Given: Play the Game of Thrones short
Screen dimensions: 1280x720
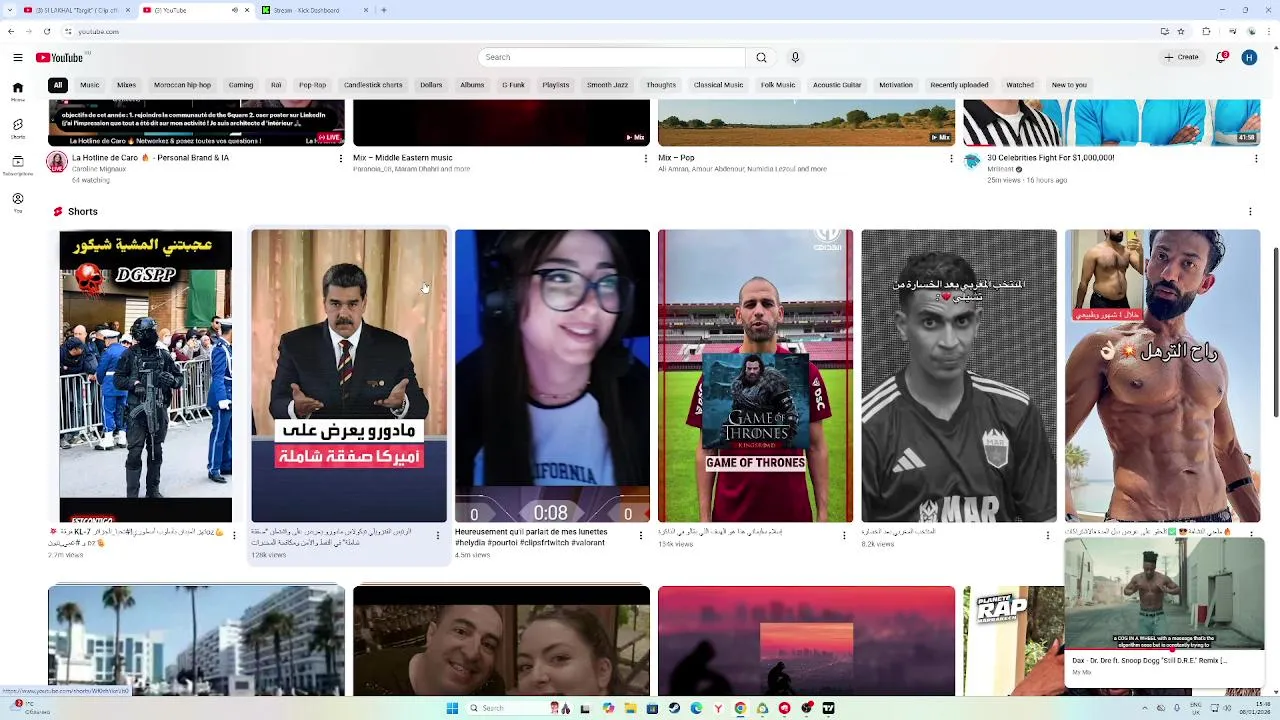Looking at the screenshot, I should pos(755,376).
